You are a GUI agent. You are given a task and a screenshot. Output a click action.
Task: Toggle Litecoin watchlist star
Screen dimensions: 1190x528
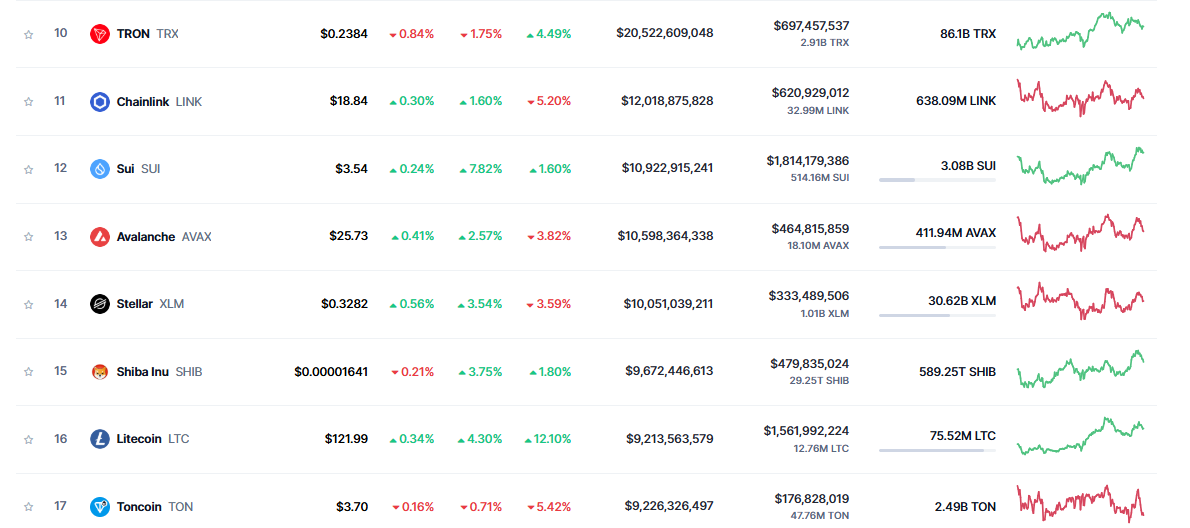pyautogui.click(x=29, y=439)
